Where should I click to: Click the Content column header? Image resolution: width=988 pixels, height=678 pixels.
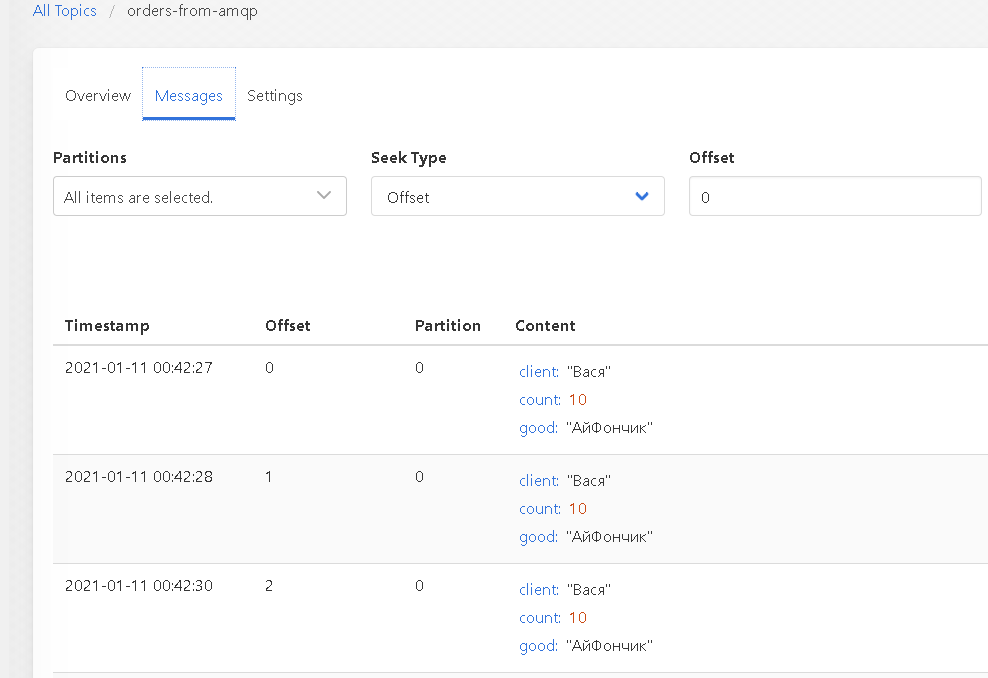click(545, 326)
